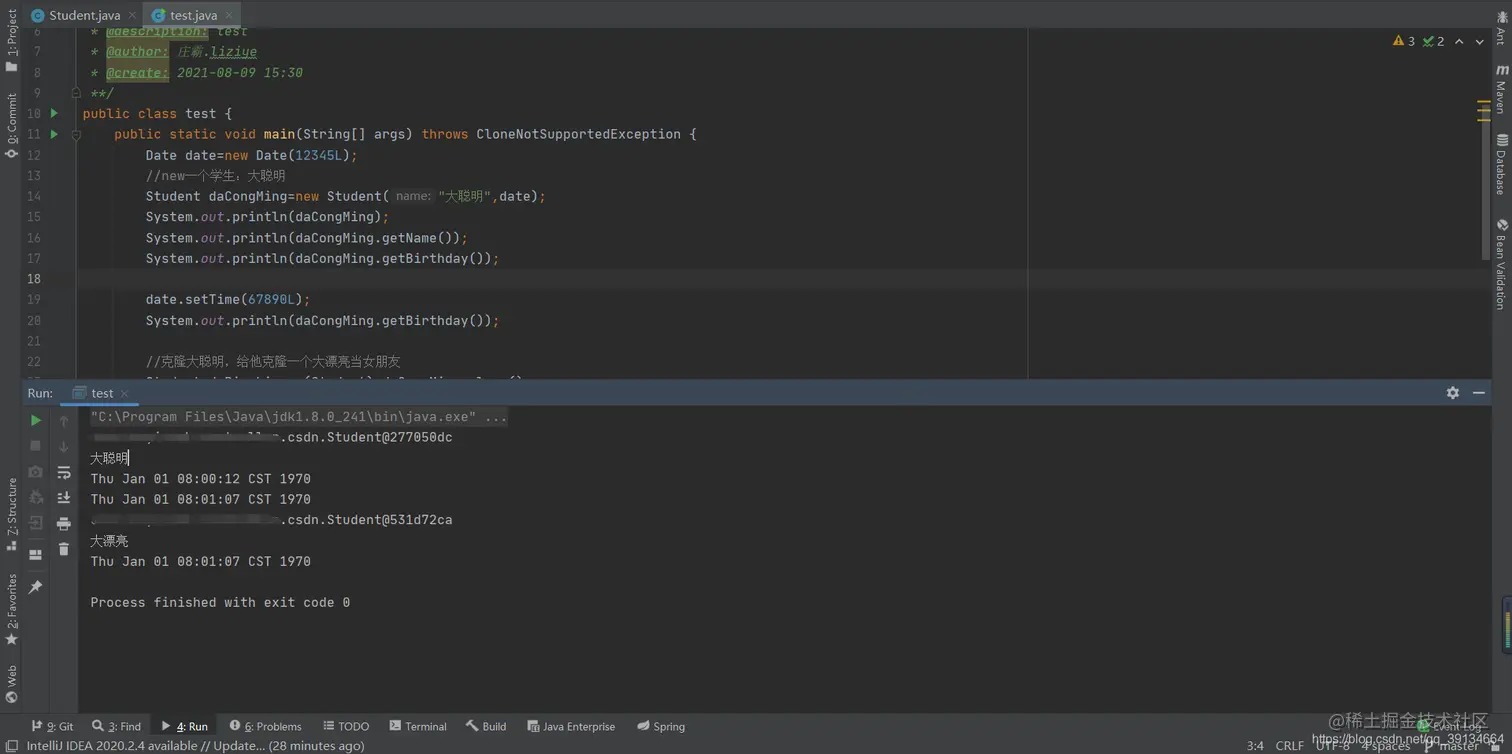
Task: Click the camera Dump Threads icon
Action: [36, 472]
